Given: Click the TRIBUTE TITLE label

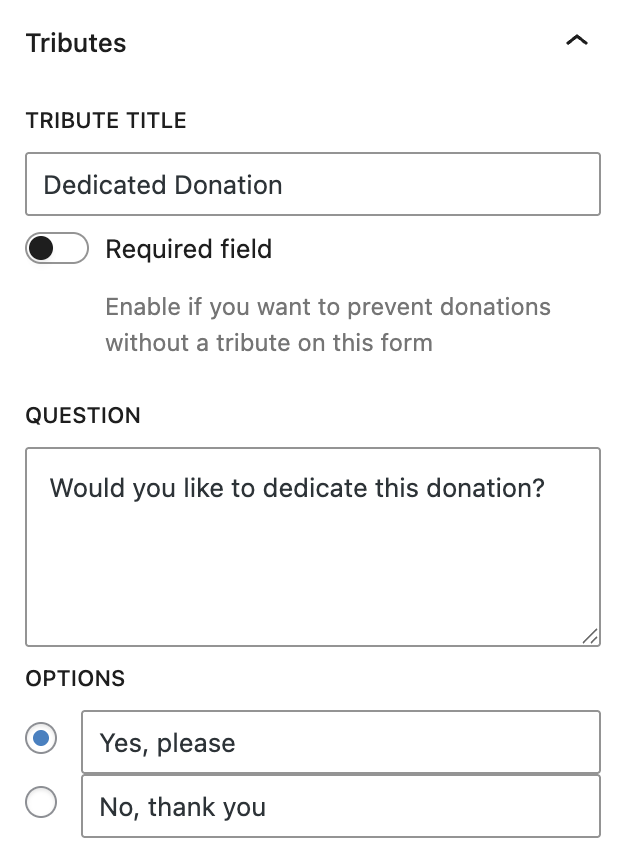Looking at the screenshot, I should [106, 121].
